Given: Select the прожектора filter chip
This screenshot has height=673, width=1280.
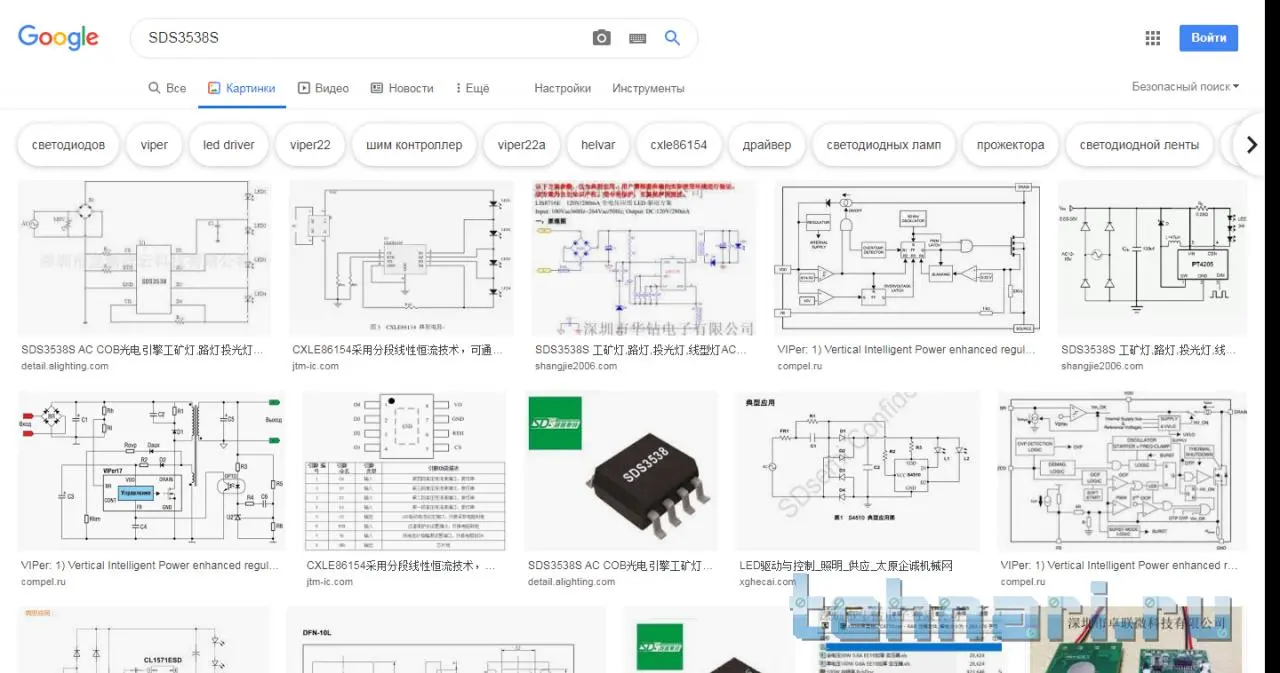Looking at the screenshot, I should coord(1010,145).
